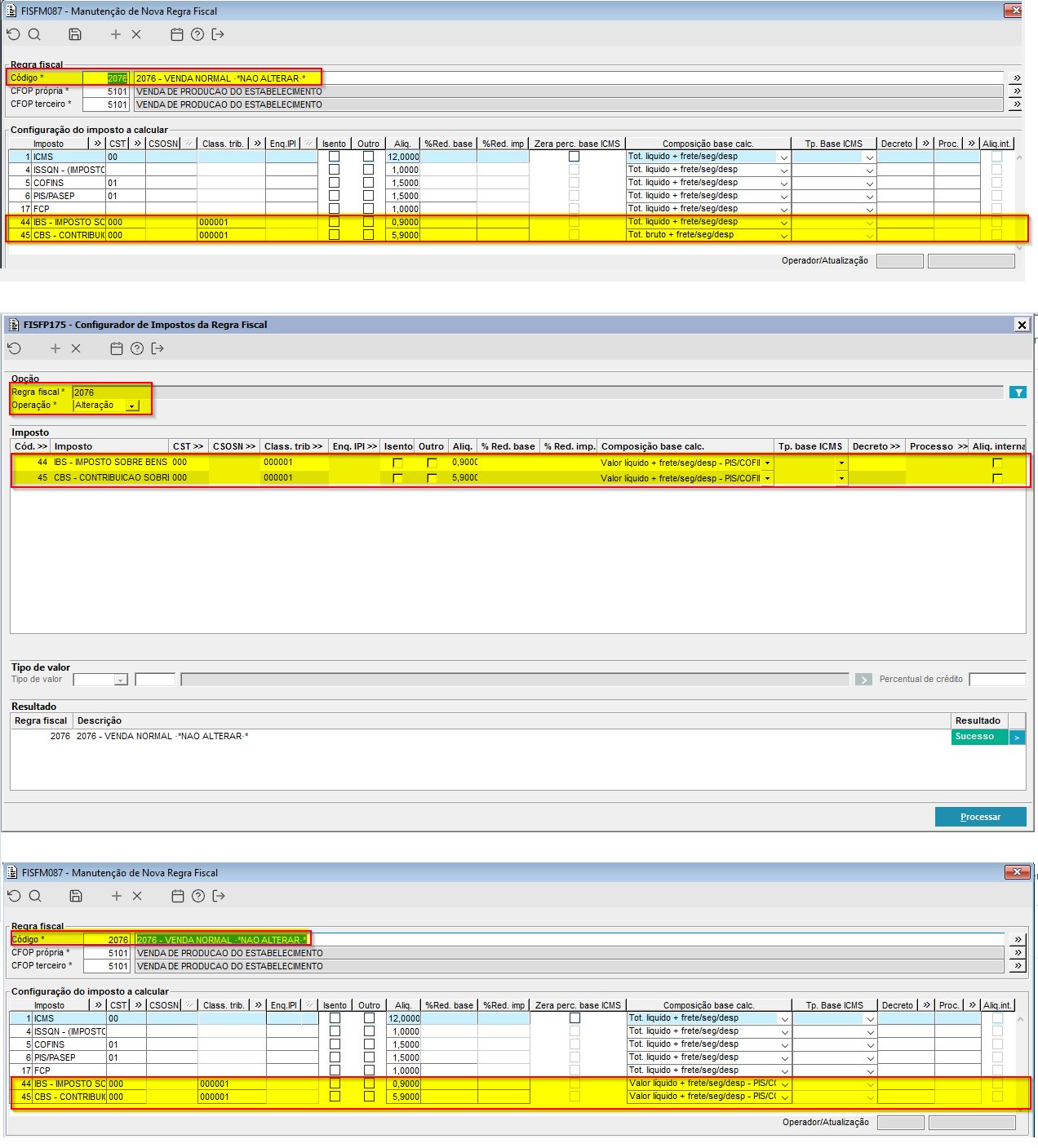Tick Outro checkbox for CBS row in FISFP175

click(x=432, y=478)
